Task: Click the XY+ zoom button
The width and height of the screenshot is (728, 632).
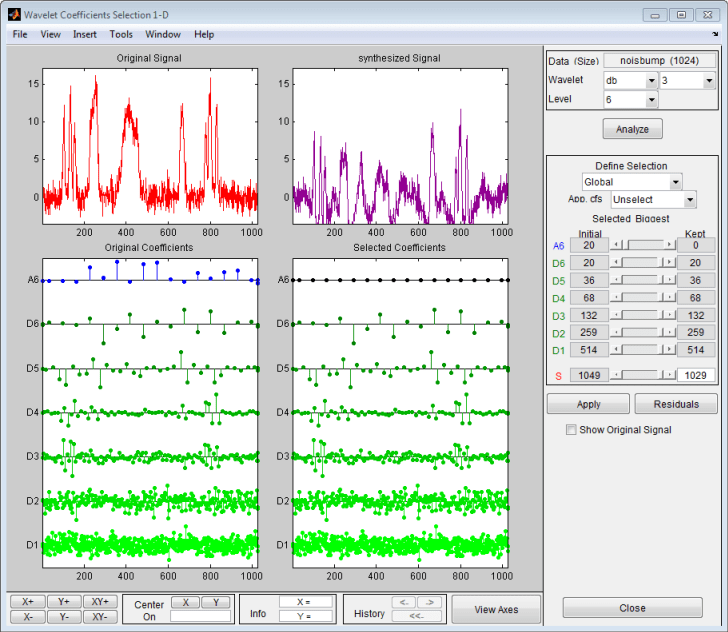Action: [98, 602]
